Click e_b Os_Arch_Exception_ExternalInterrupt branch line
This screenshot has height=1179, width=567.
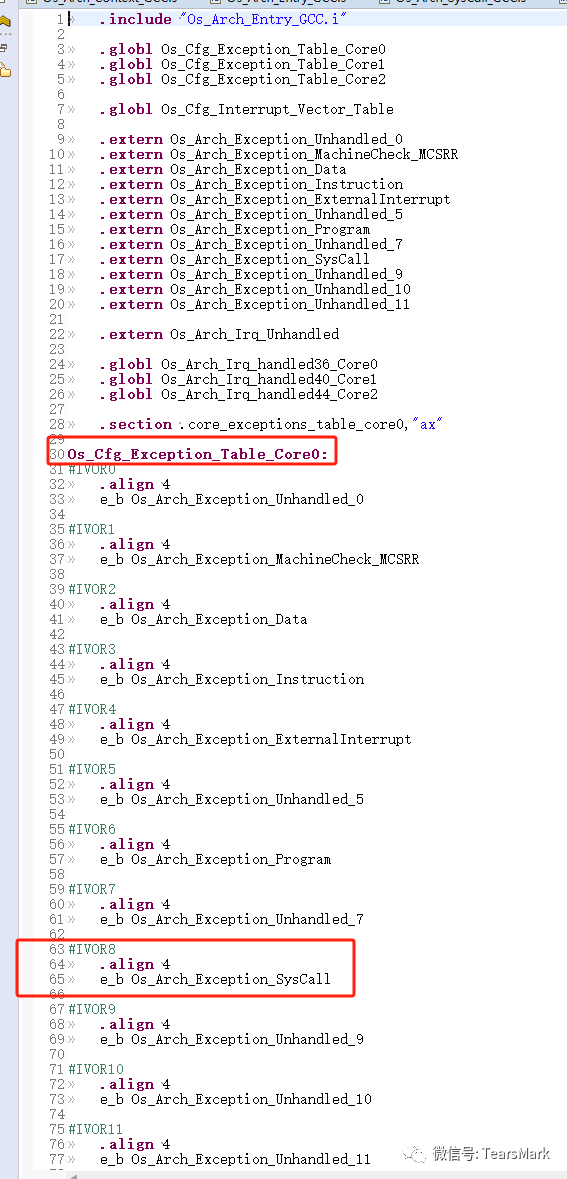click(256, 739)
